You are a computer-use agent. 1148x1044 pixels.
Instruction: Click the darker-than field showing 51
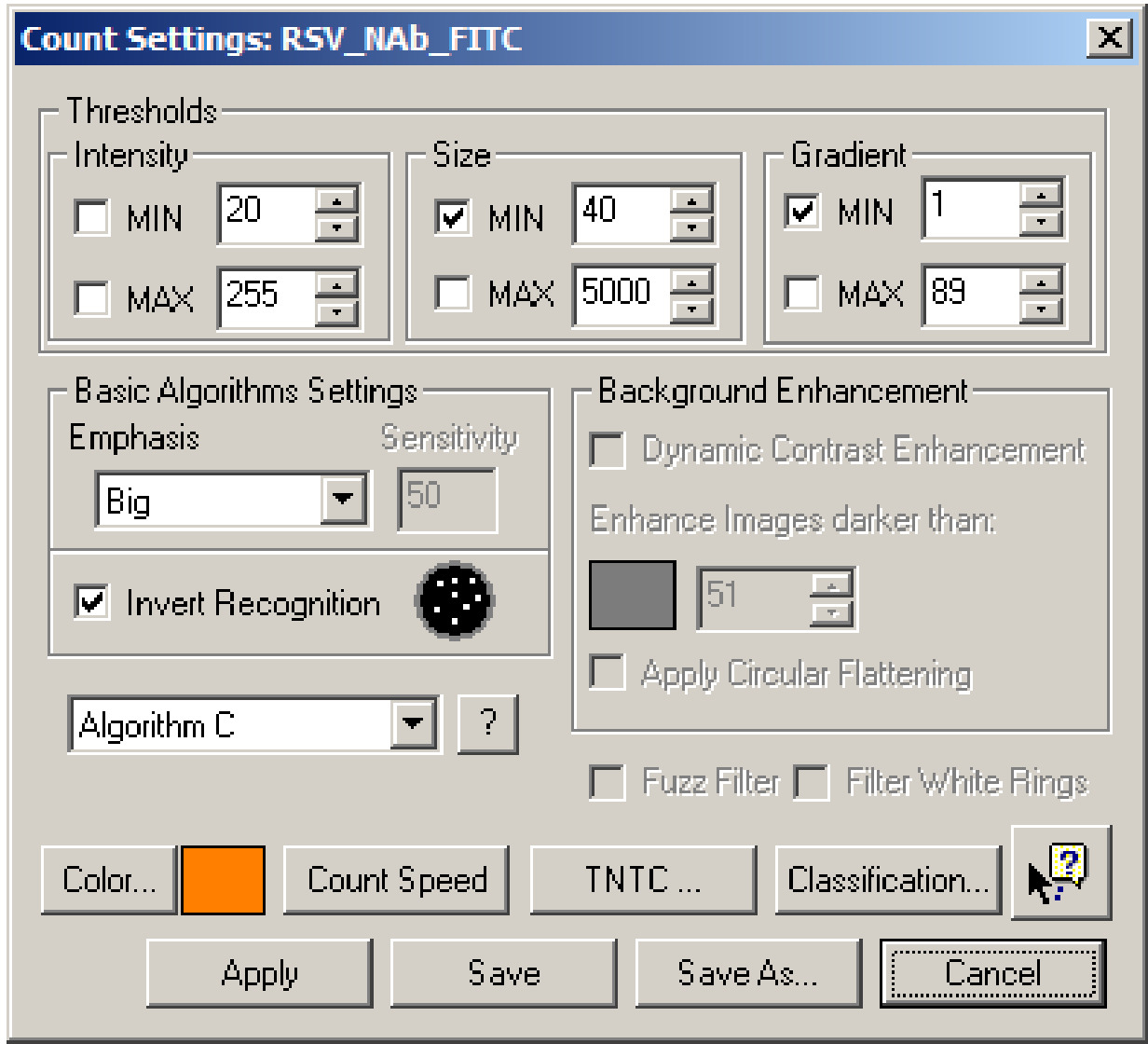(755, 598)
